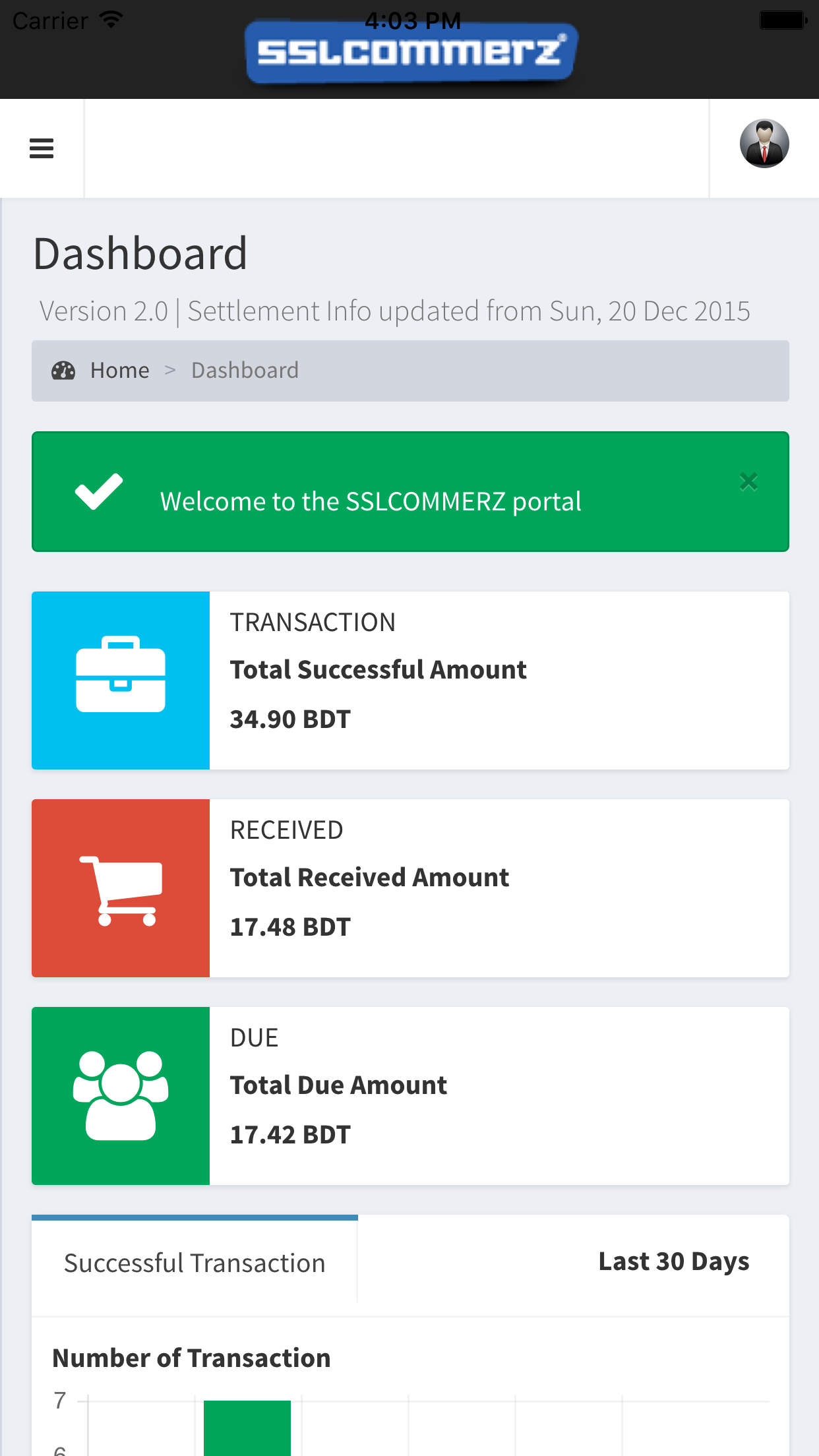
Task: Select Dashboard in the breadcrumb
Action: (245, 371)
